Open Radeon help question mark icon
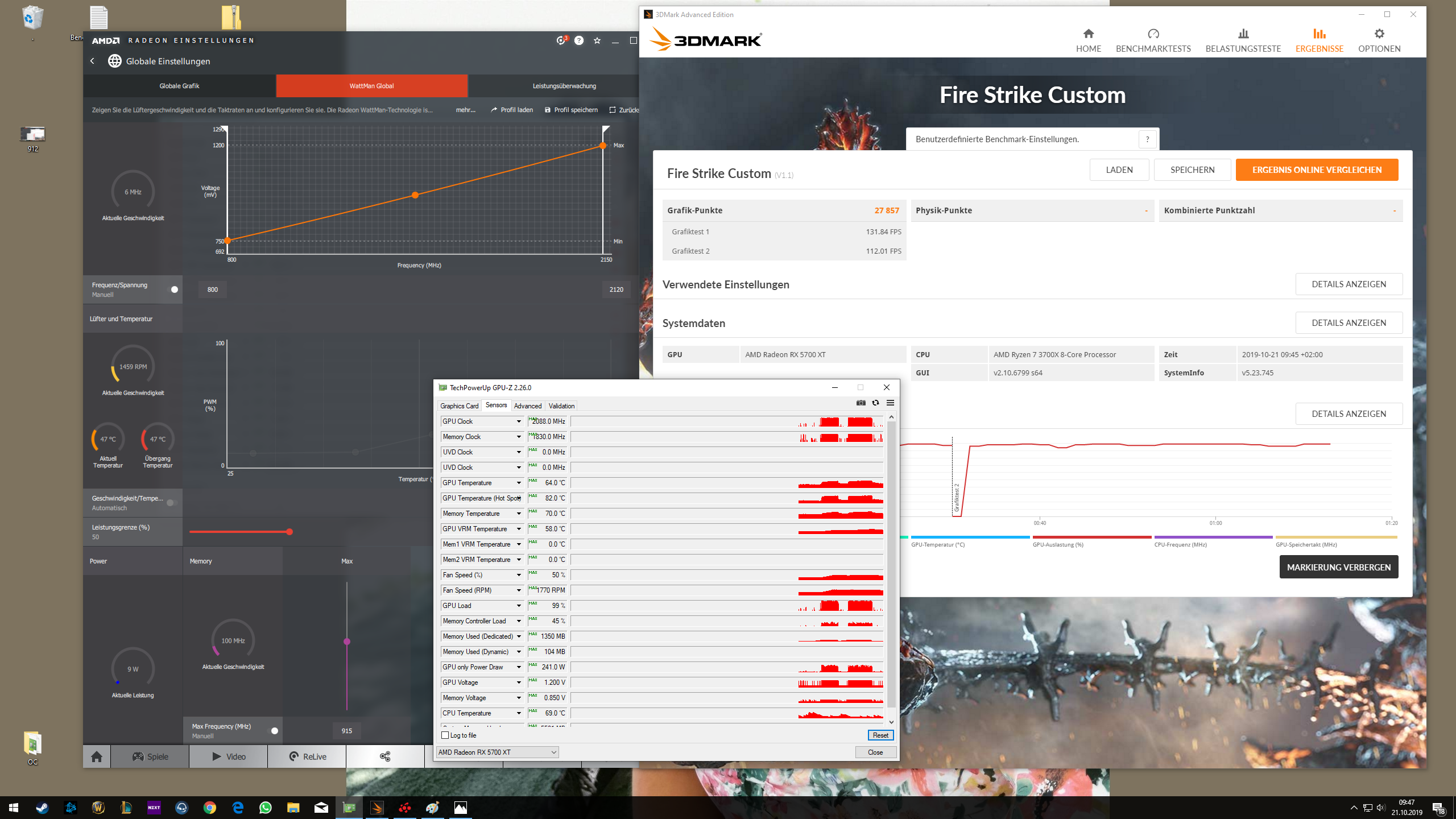Image resolution: width=1456 pixels, height=819 pixels. tap(579, 40)
